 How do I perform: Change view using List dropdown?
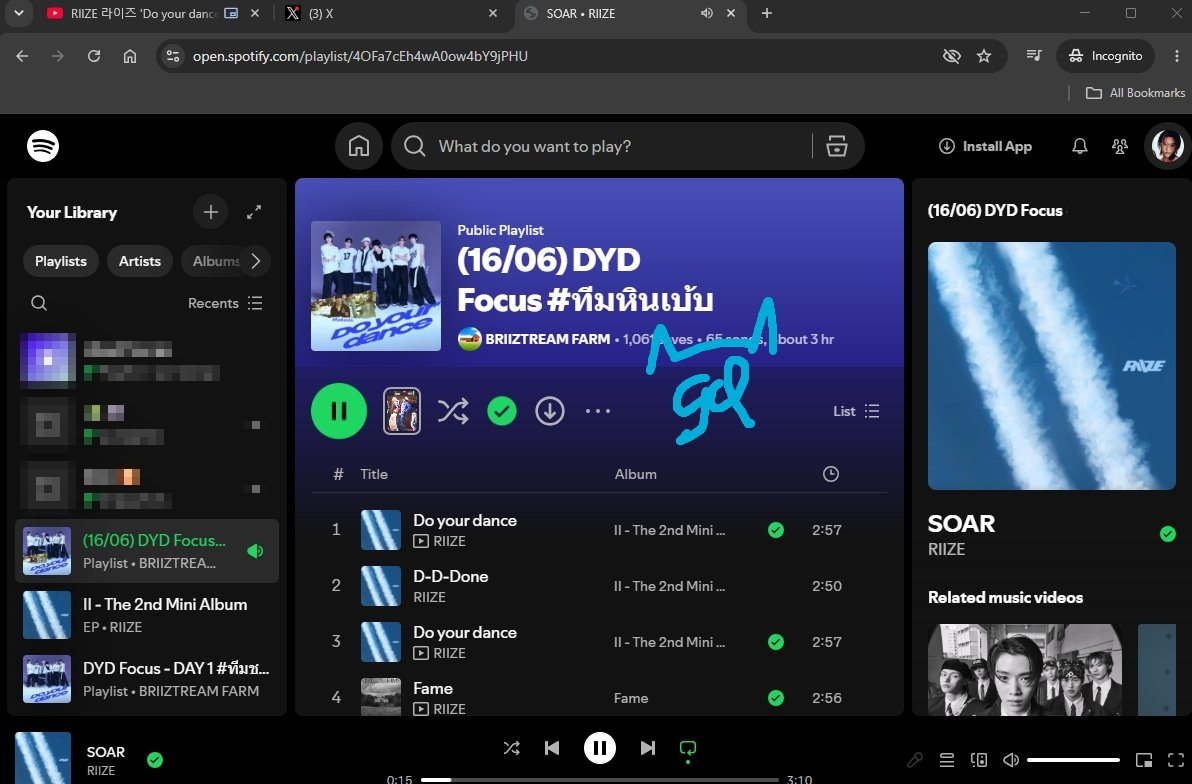856,411
